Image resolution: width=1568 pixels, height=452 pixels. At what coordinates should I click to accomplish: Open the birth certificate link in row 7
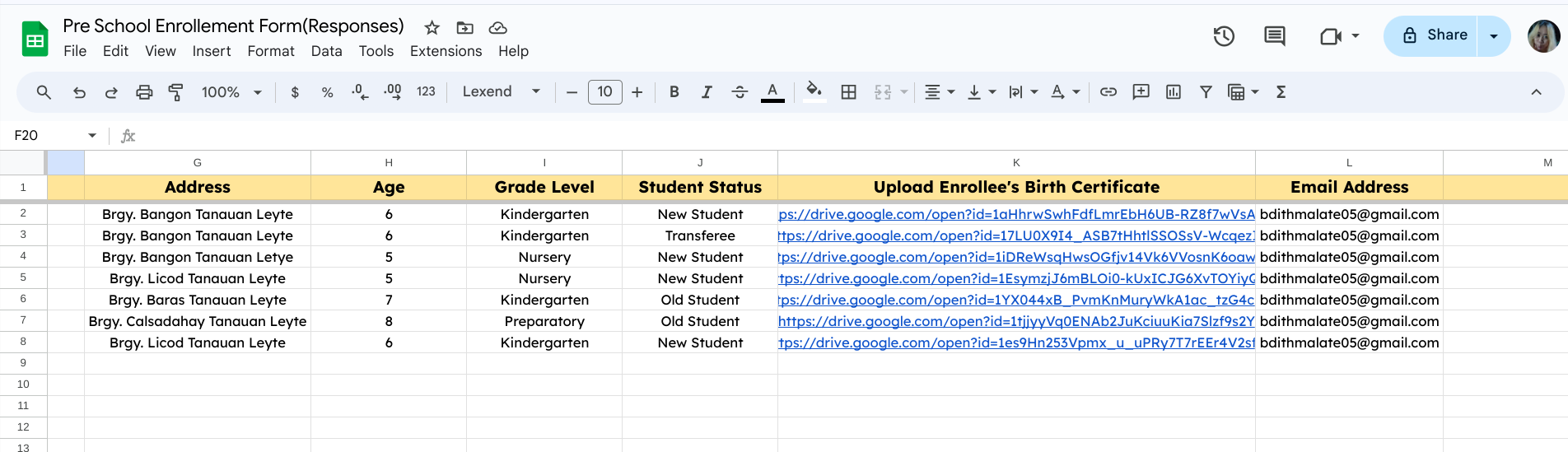tap(1015, 321)
